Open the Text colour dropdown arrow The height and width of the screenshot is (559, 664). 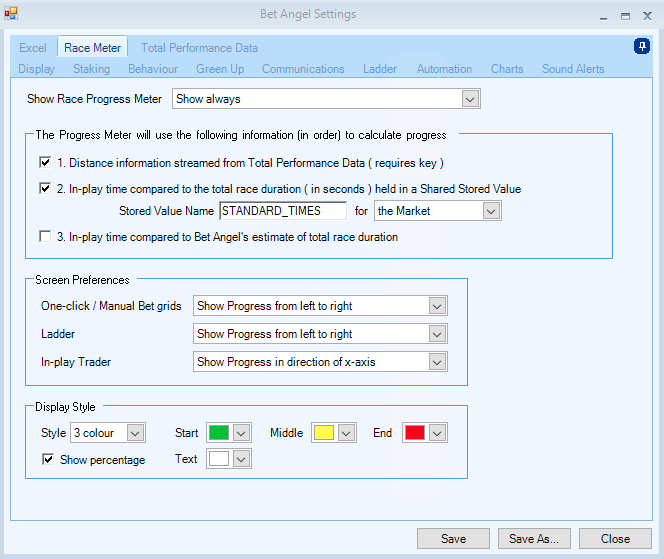coord(241,459)
